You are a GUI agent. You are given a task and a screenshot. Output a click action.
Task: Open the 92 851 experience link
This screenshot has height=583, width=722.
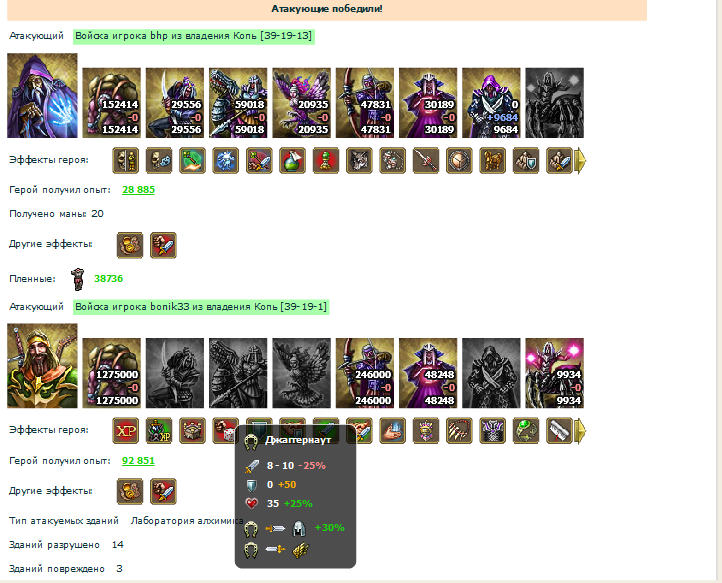pyautogui.click(x=138, y=461)
